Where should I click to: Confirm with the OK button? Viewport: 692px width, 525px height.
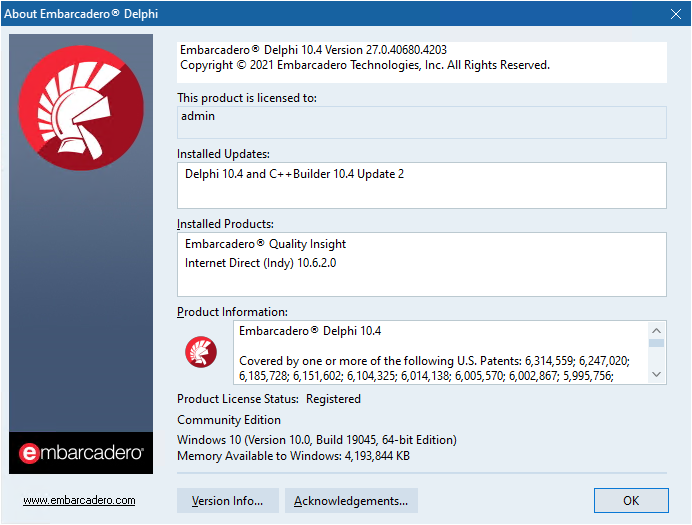click(x=631, y=501)
